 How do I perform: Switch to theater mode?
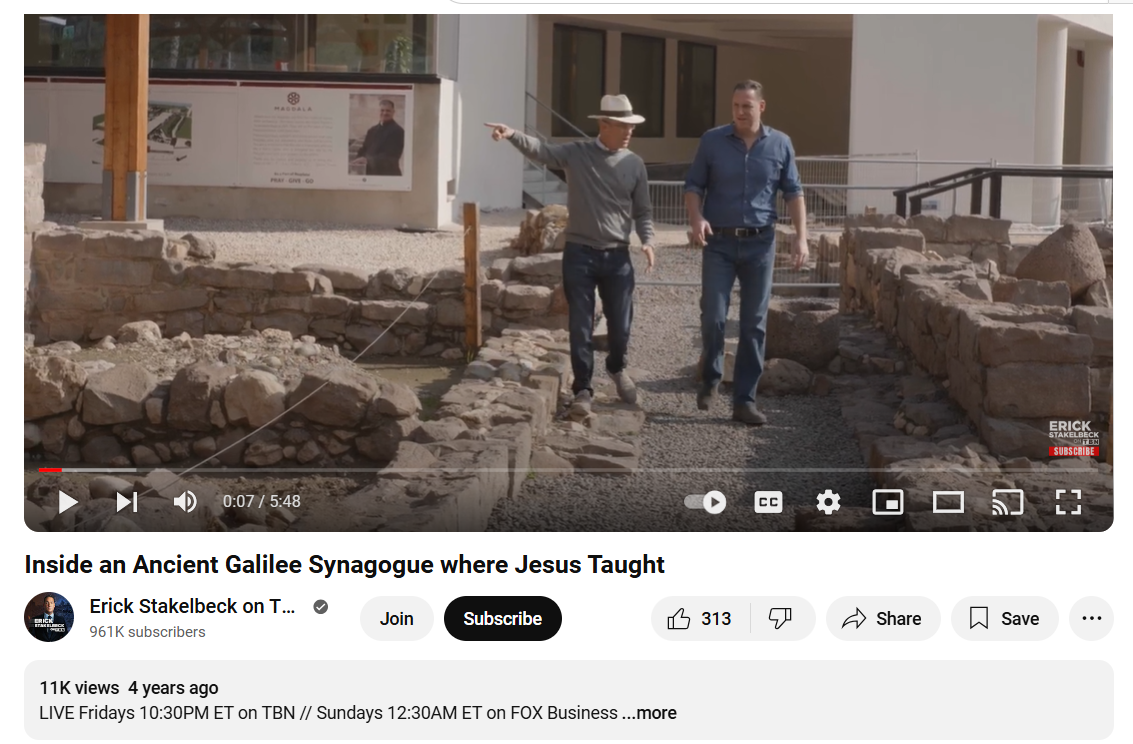948,502
